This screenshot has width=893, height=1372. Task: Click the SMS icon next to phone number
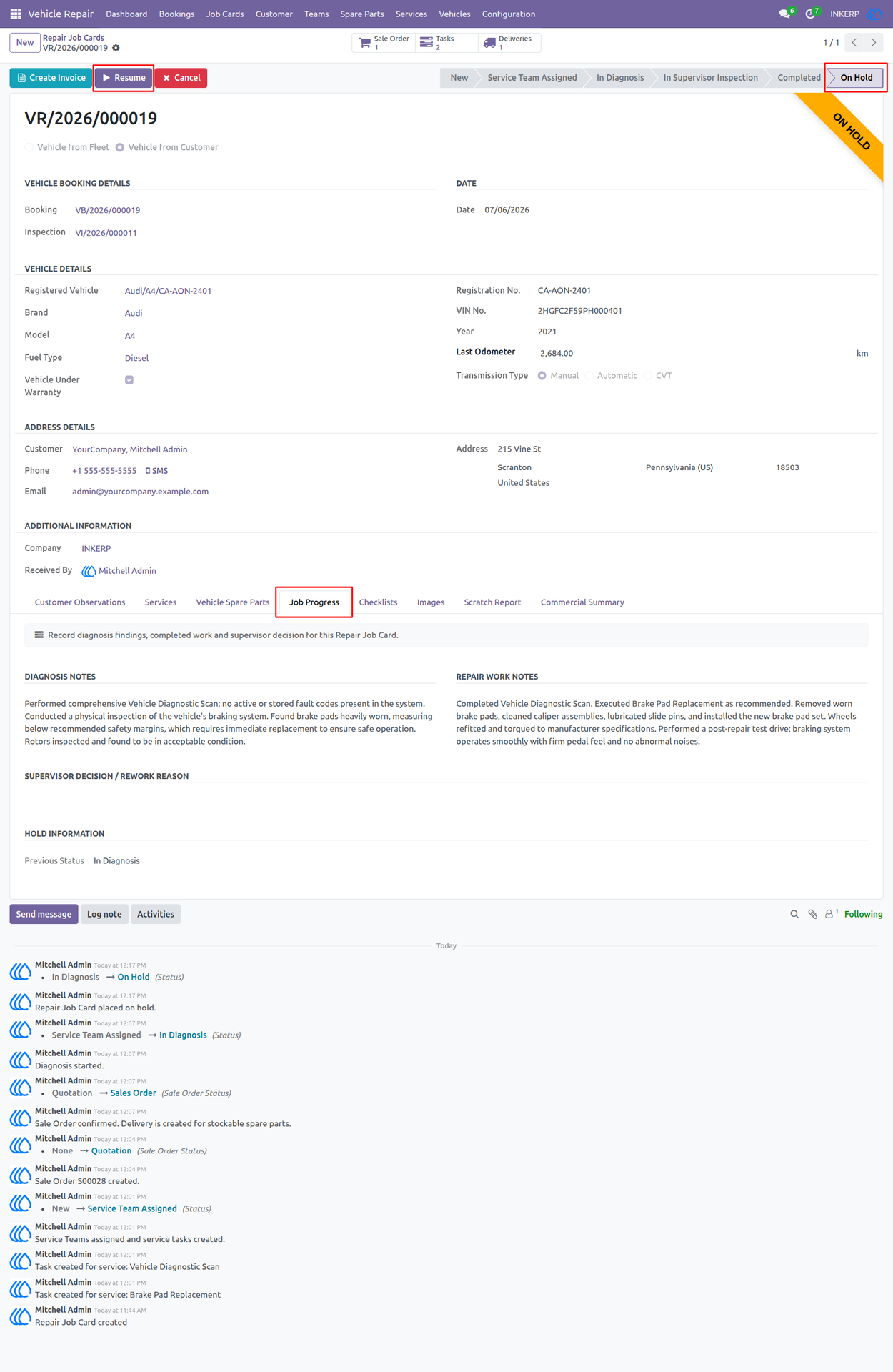click(157, 471)
